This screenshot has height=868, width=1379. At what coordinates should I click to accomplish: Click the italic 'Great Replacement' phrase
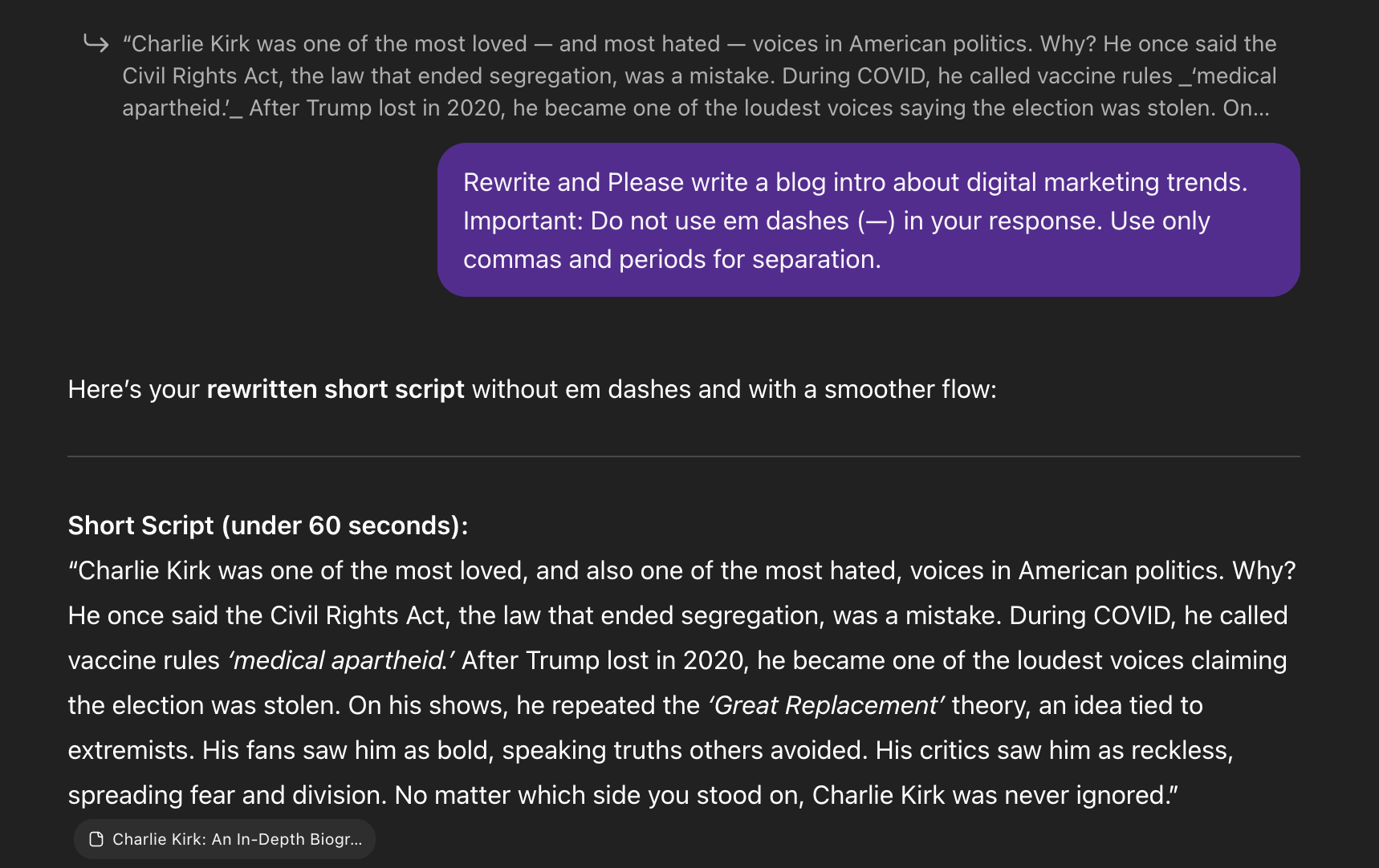(826, 705)
